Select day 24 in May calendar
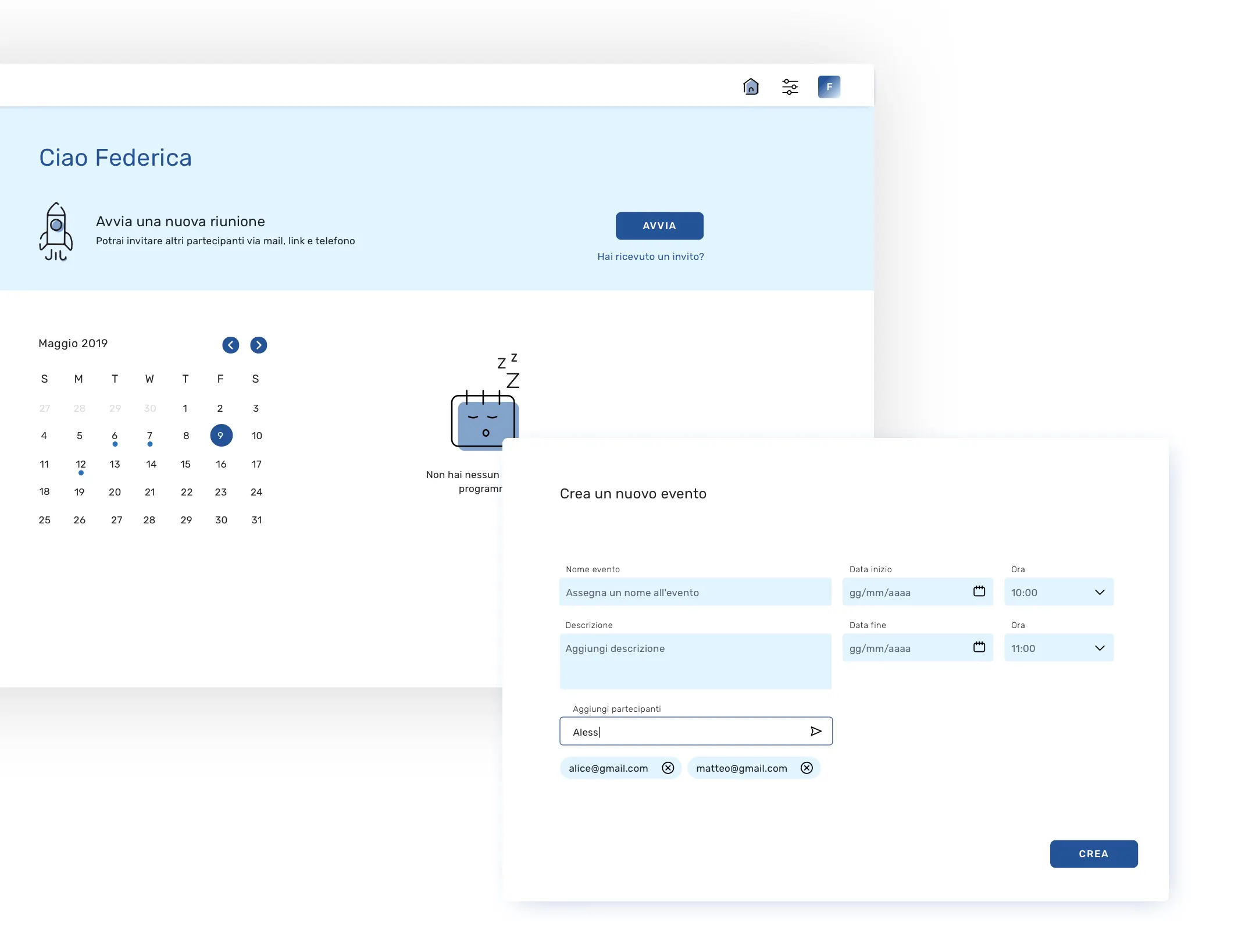Image resolution: width=1256 pixels, height=952 pixels. [256, 492]
